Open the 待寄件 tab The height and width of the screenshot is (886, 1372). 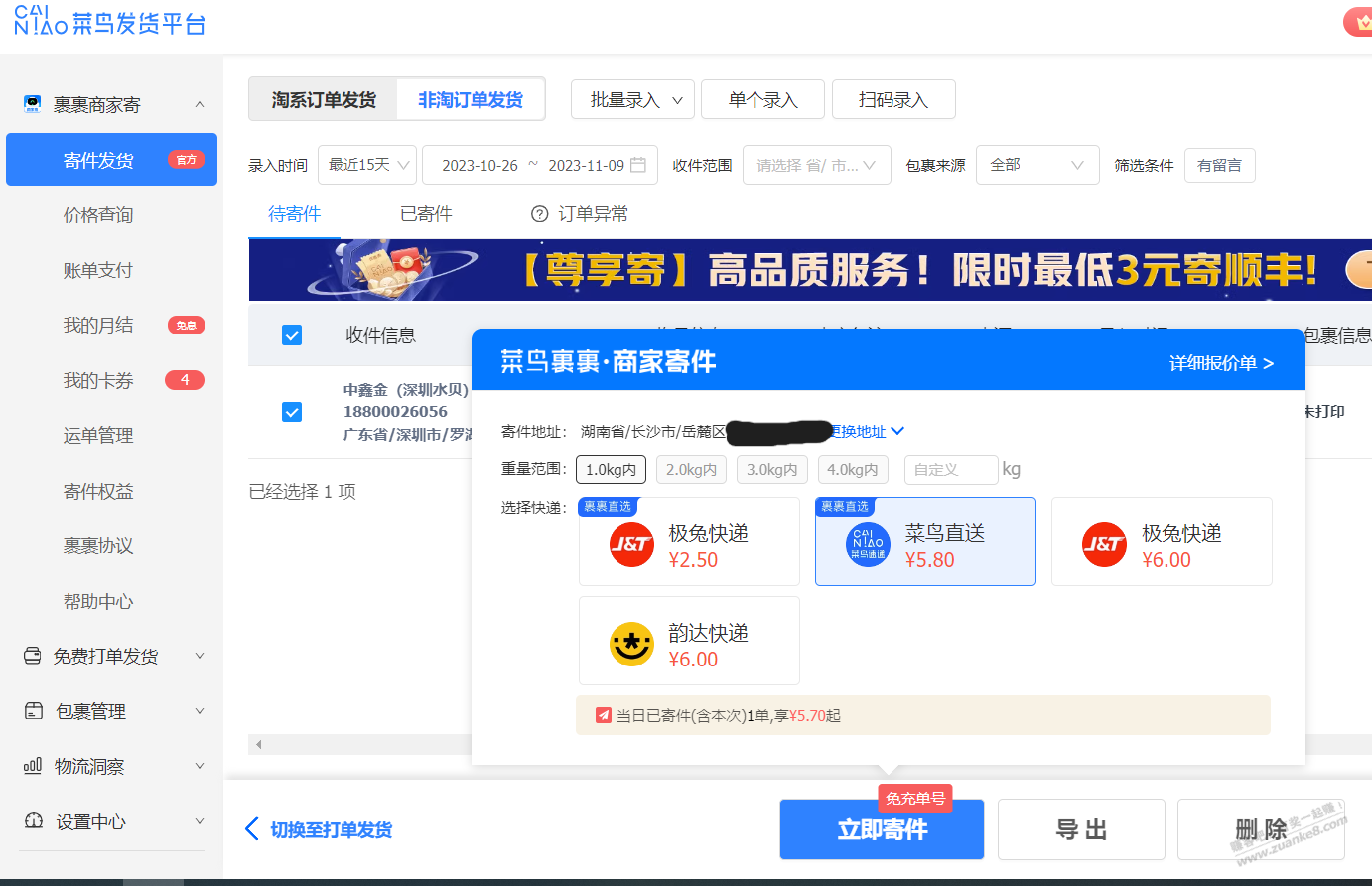tap(295, 214)
